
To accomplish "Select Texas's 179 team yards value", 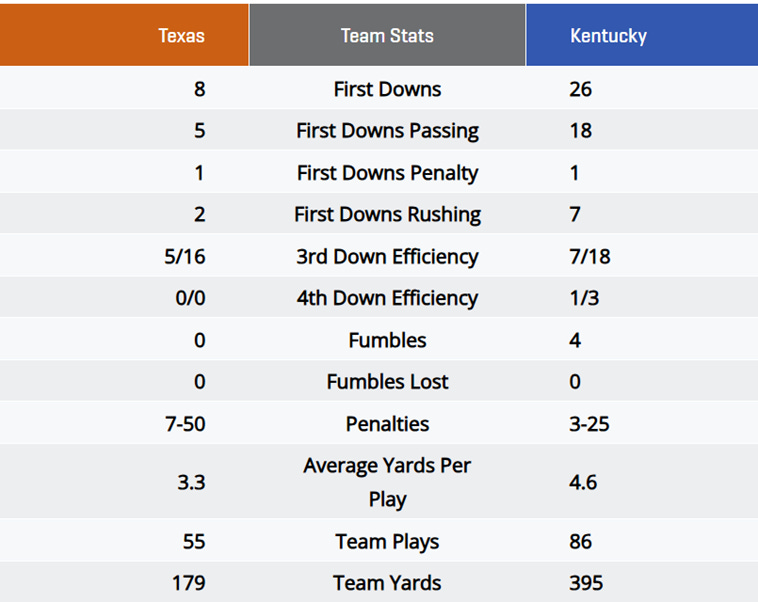I will tap(188, 583).
